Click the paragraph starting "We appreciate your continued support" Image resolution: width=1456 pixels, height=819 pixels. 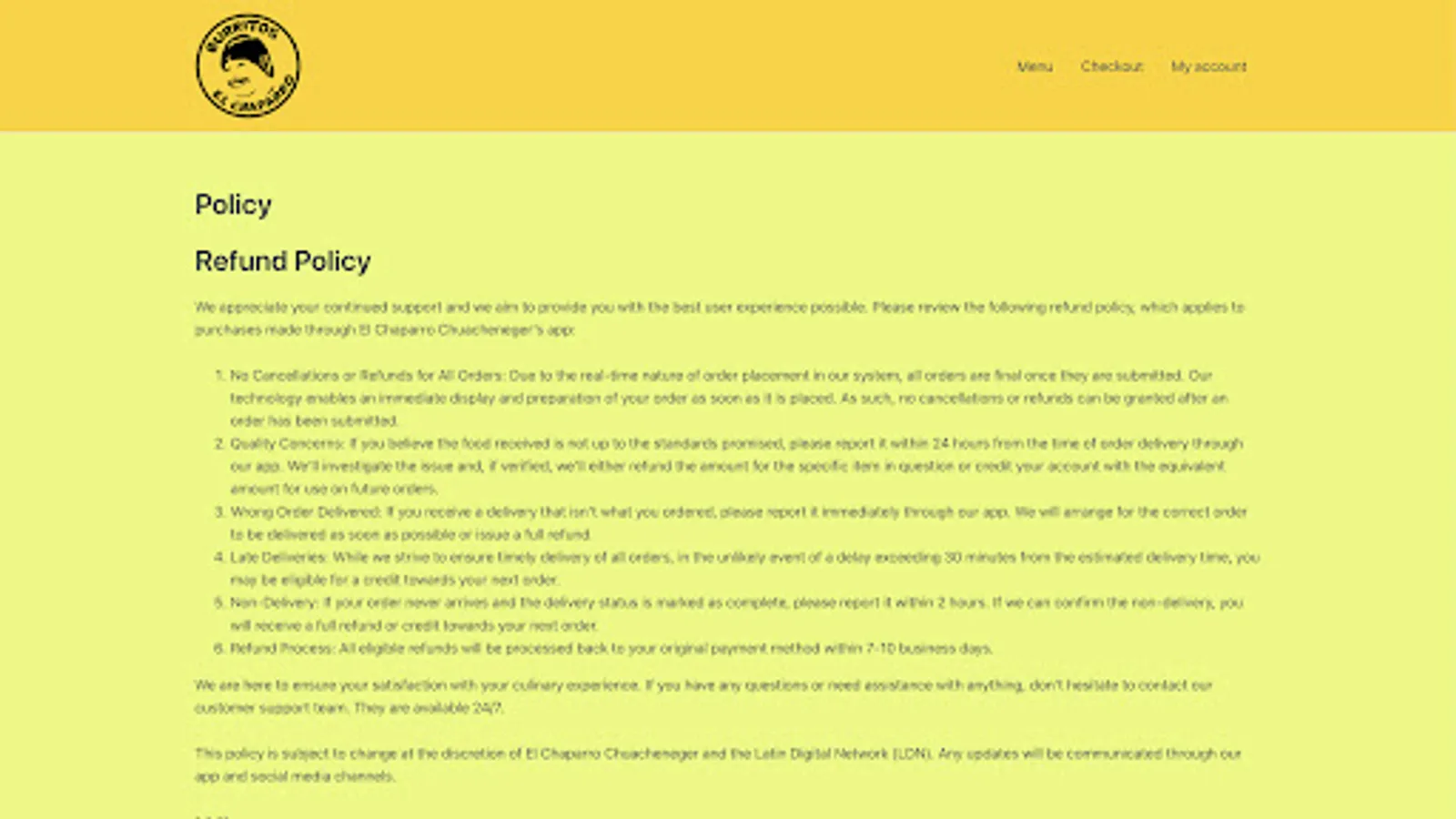pos(719,318)
